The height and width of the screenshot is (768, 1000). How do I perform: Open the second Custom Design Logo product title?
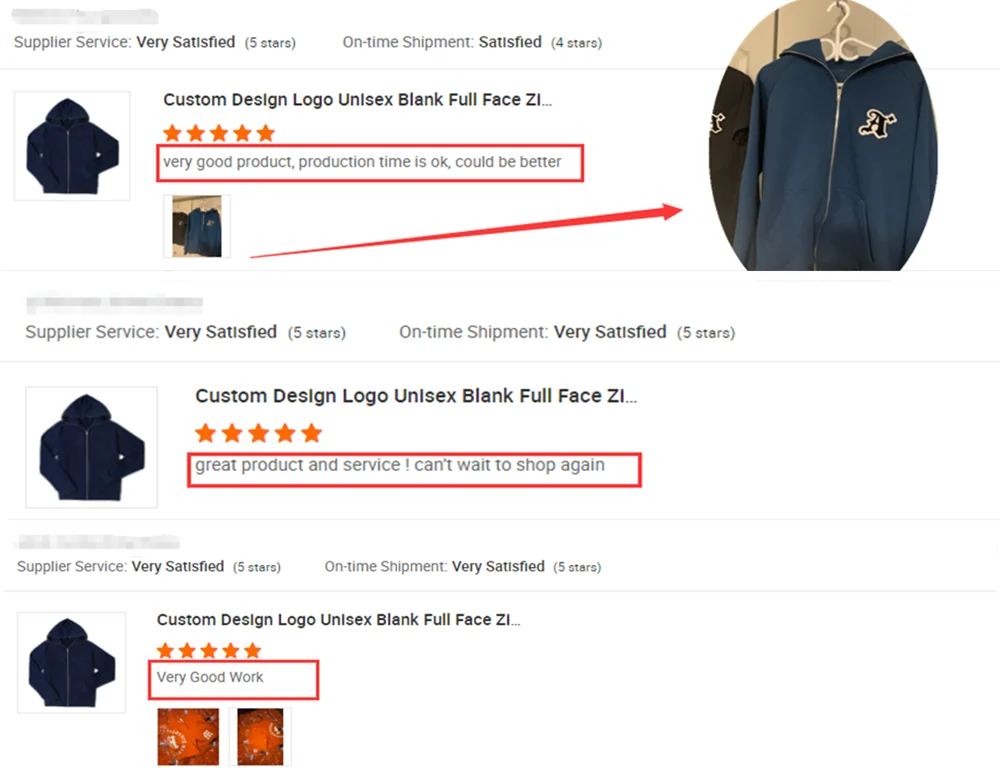[x=416, y=396]
